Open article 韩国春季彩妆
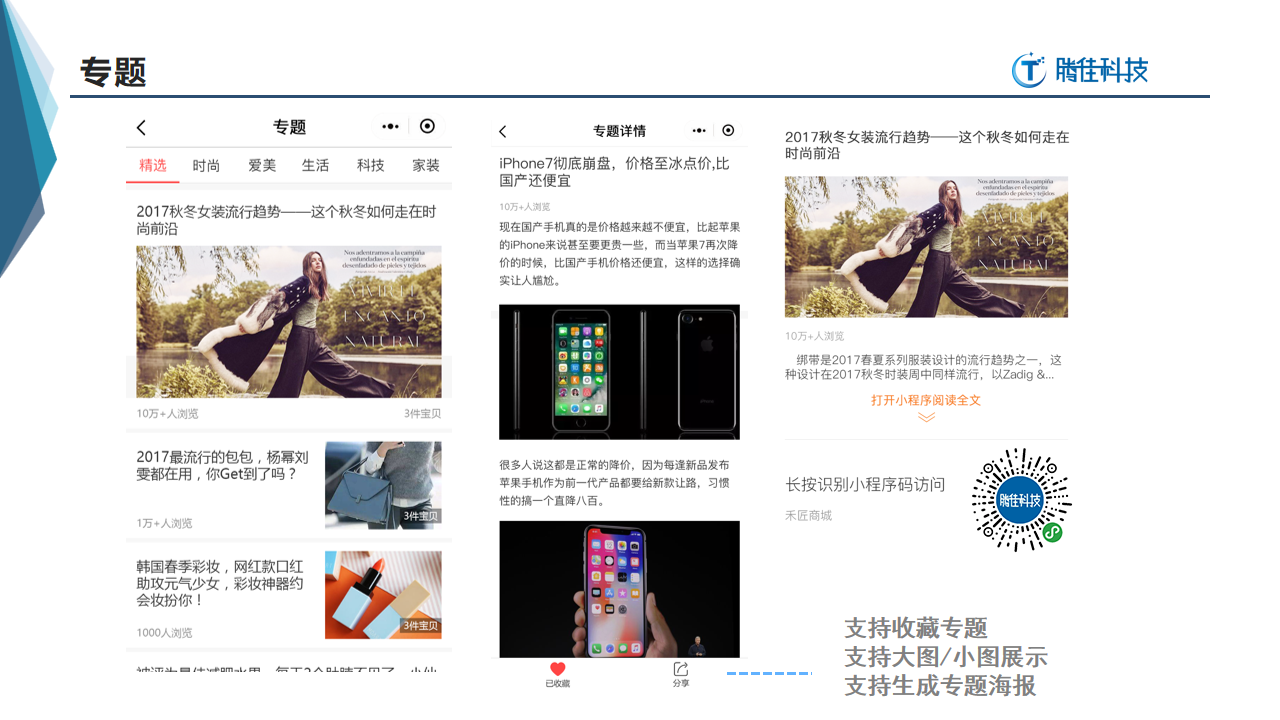This screenshot has height=720, width=1280. (x=220, y=583)
